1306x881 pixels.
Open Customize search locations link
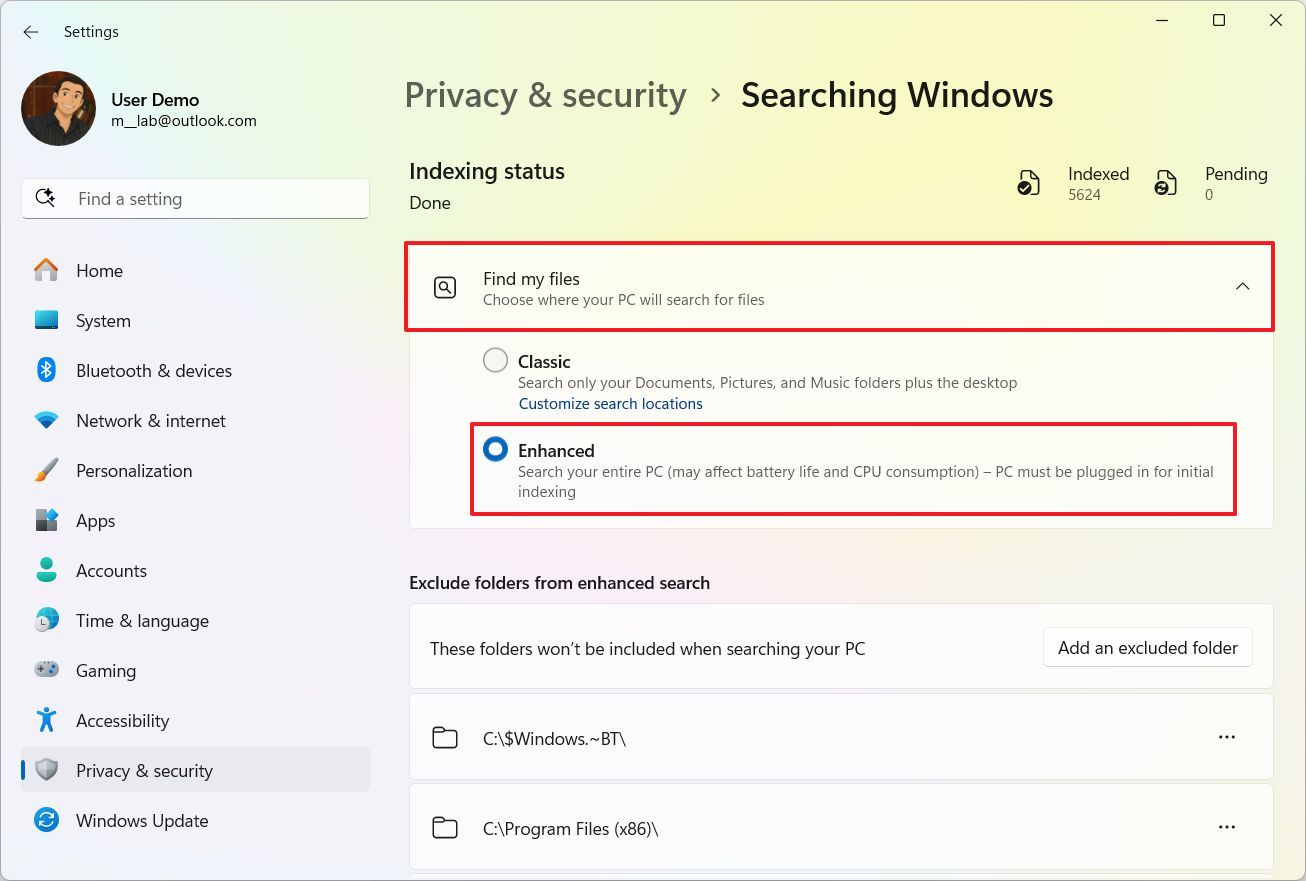click(x=611, y=403)
